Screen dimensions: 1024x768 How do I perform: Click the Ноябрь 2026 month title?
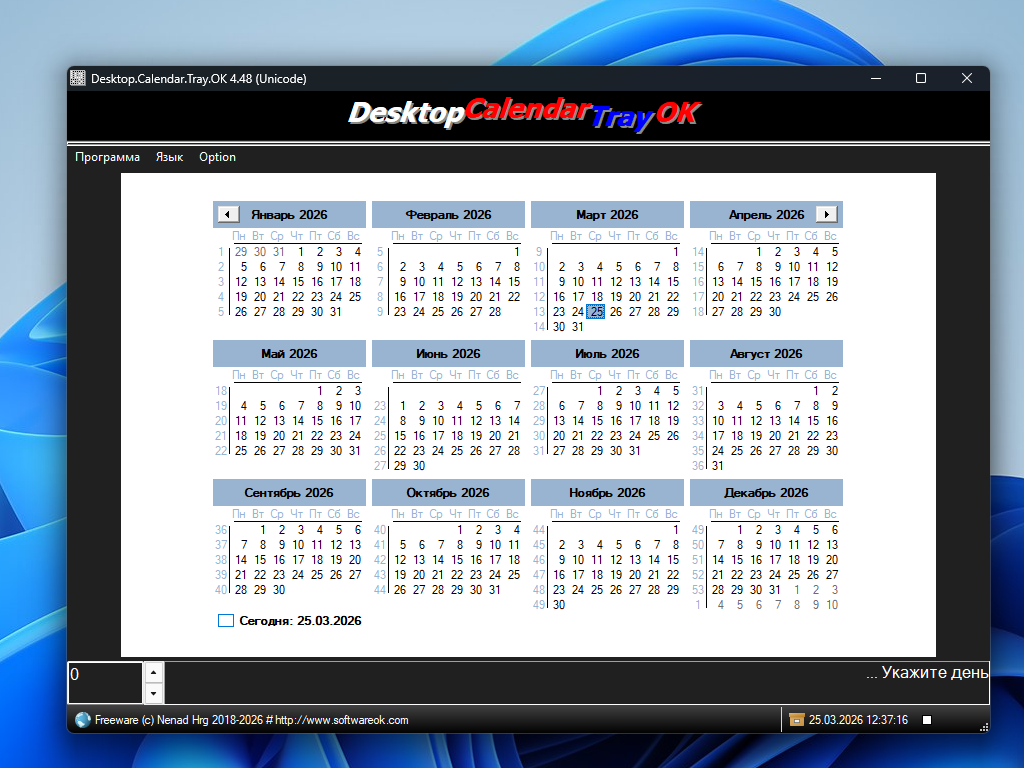click(x=607, y=492)
